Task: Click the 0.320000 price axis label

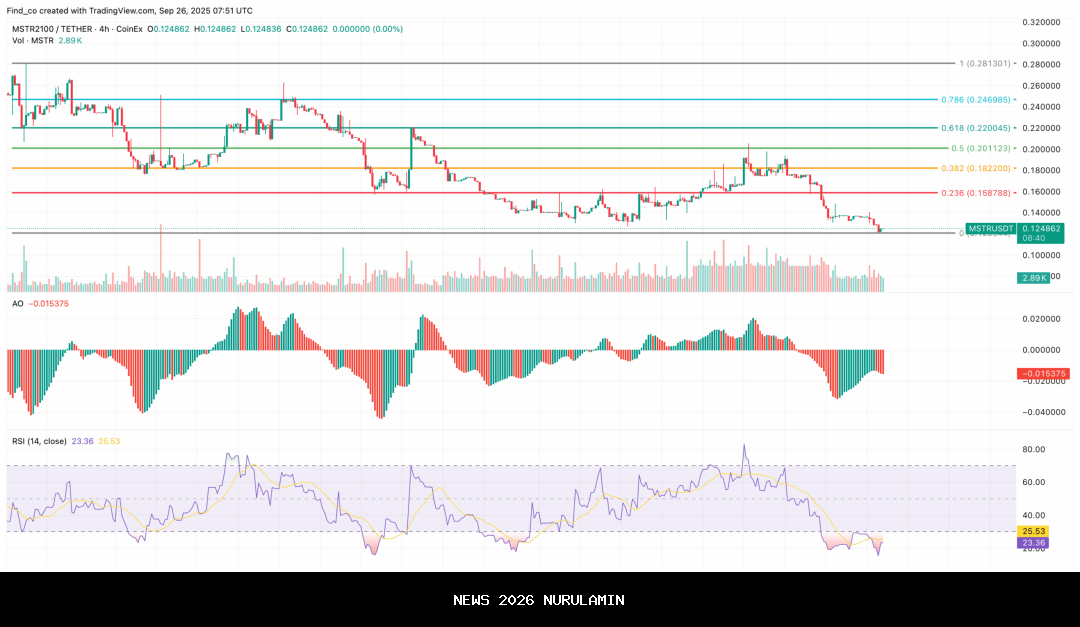Action: pos(1041,22)
